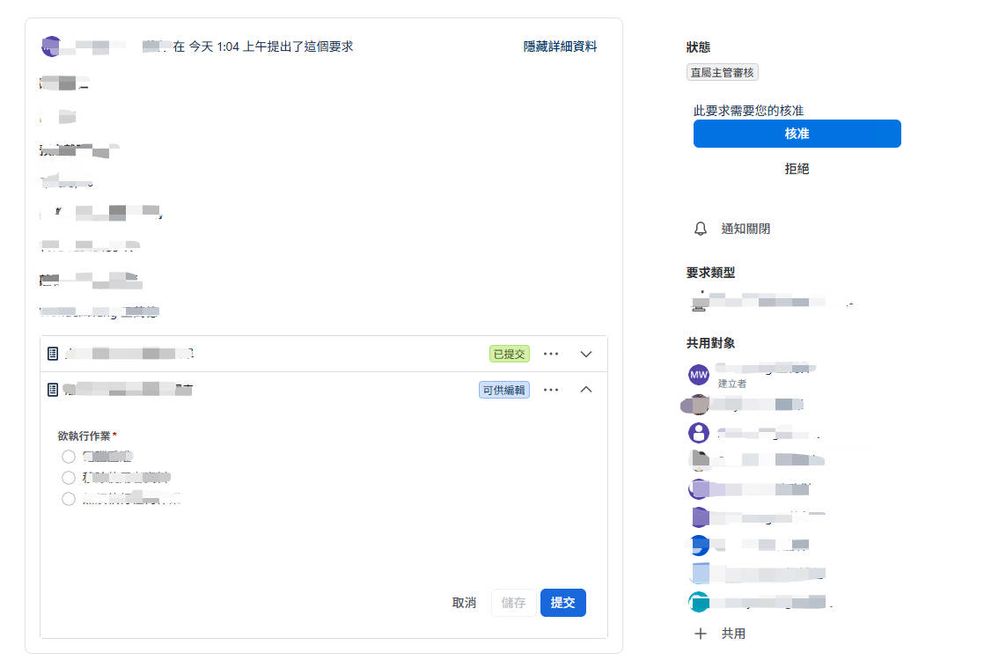Click the teal avatar in the 共用對象 list
999x666 pixels.
[x=699, y=602]
